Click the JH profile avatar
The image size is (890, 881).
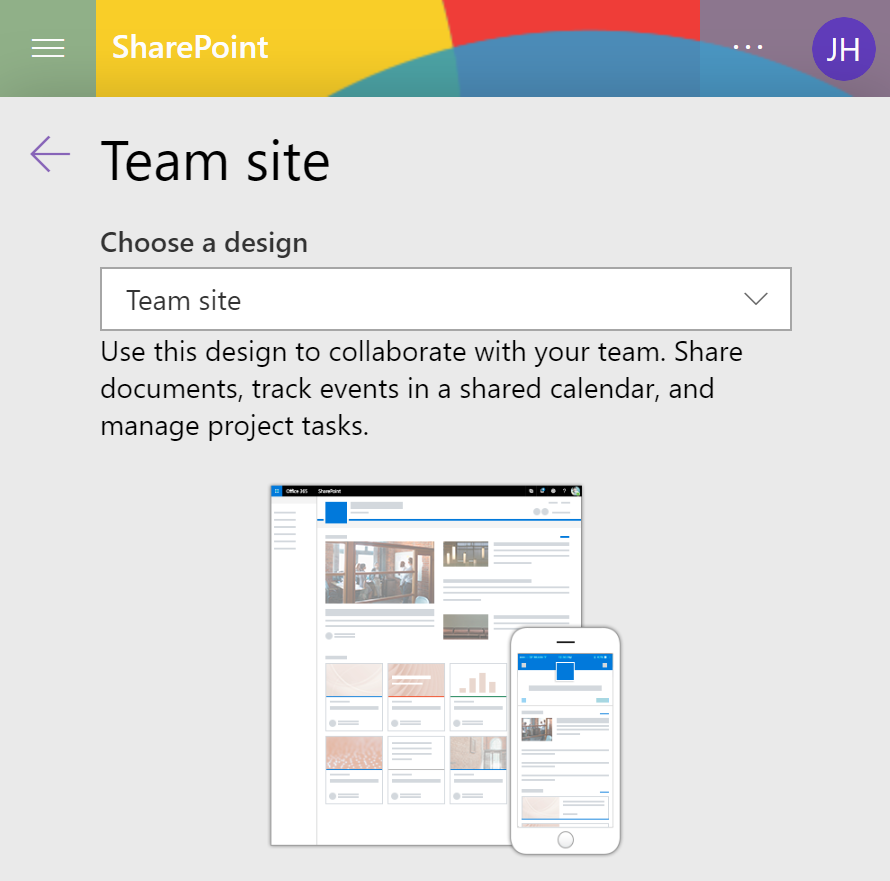pos(843,48)
